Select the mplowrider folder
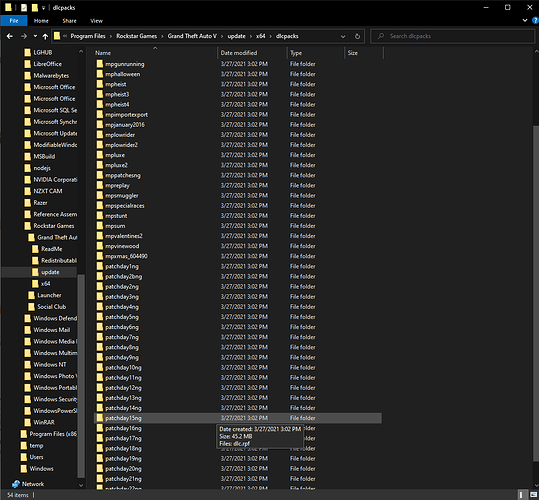This screenshot has height=500, width=539. coord(120,135)
